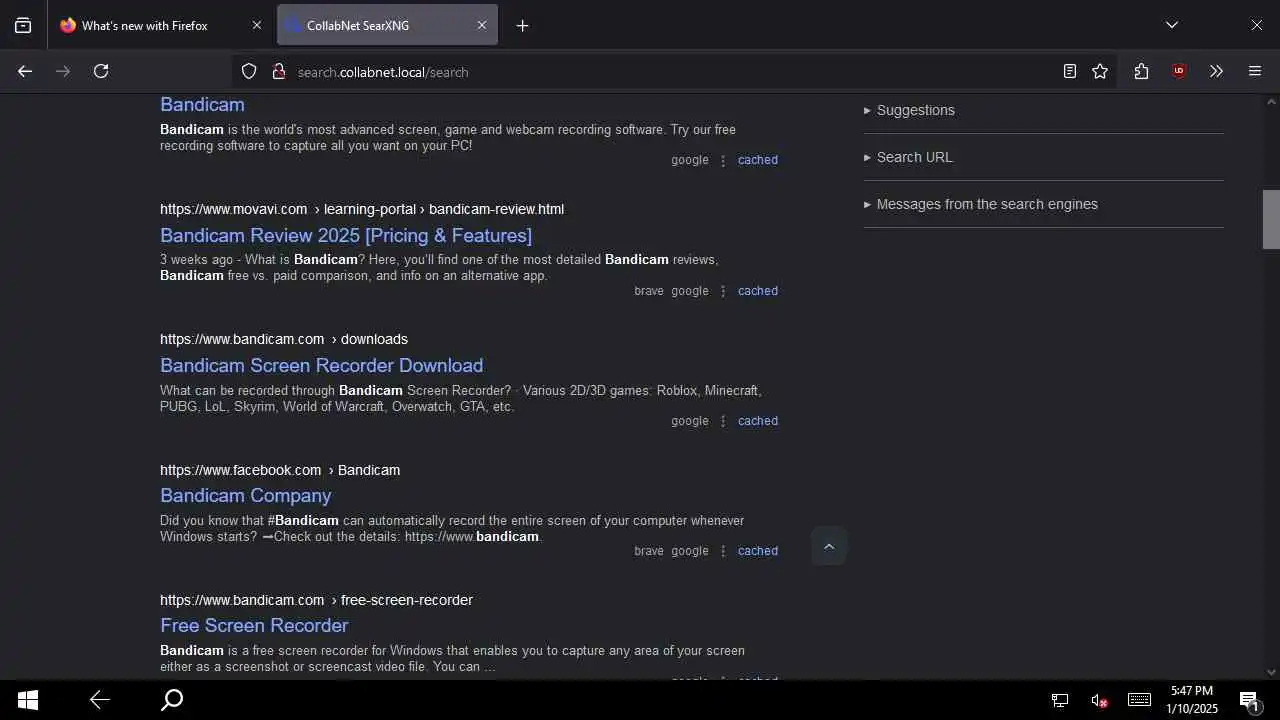Click the bandicam.com free-screen-recorder URL text

pos(316,600)
